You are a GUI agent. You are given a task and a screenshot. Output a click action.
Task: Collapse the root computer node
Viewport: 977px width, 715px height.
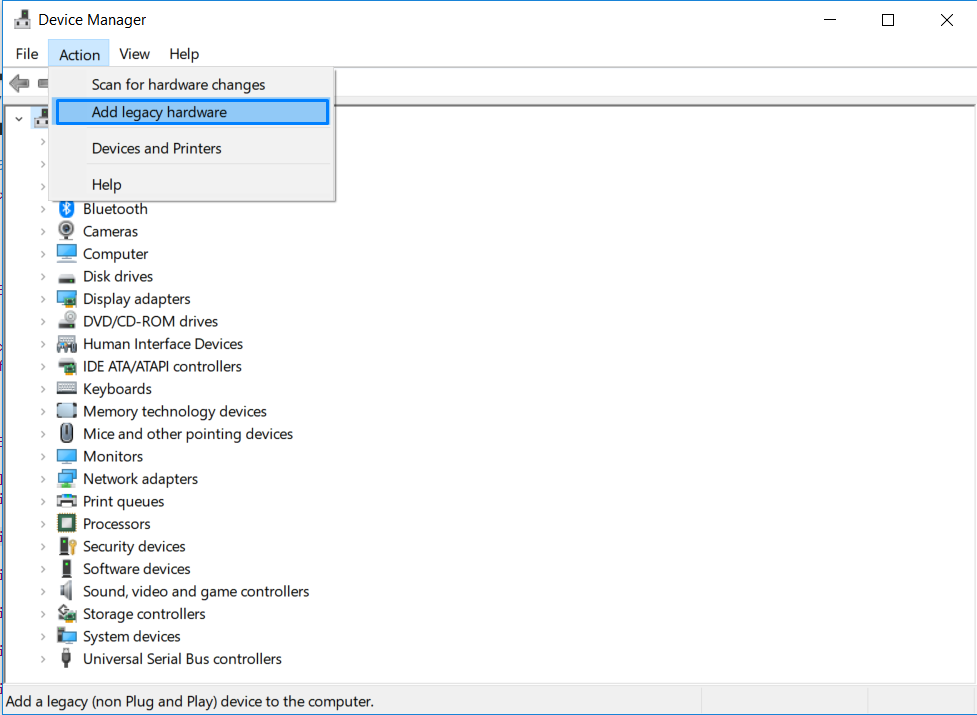19,118
